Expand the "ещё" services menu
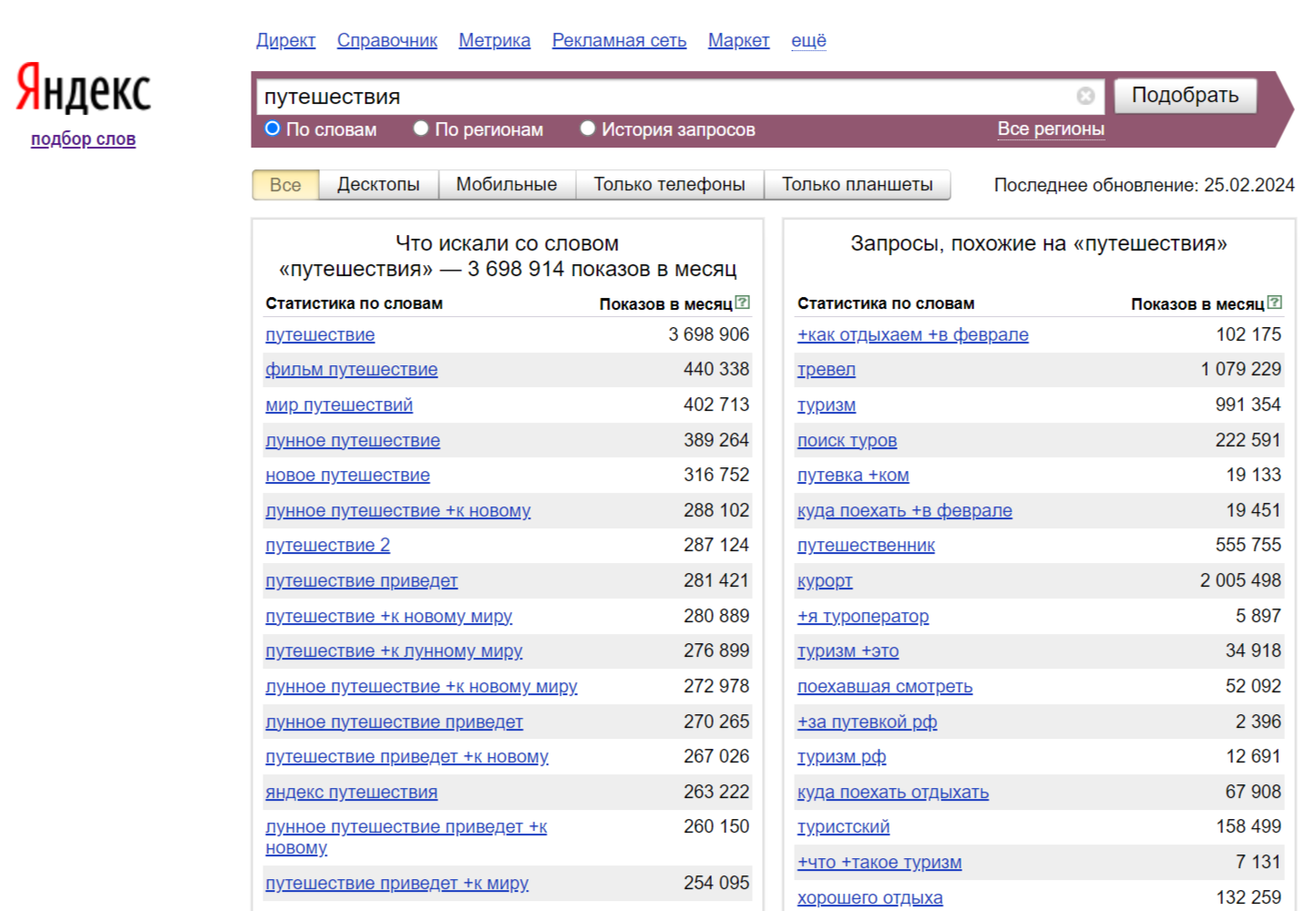 [808, 40]
